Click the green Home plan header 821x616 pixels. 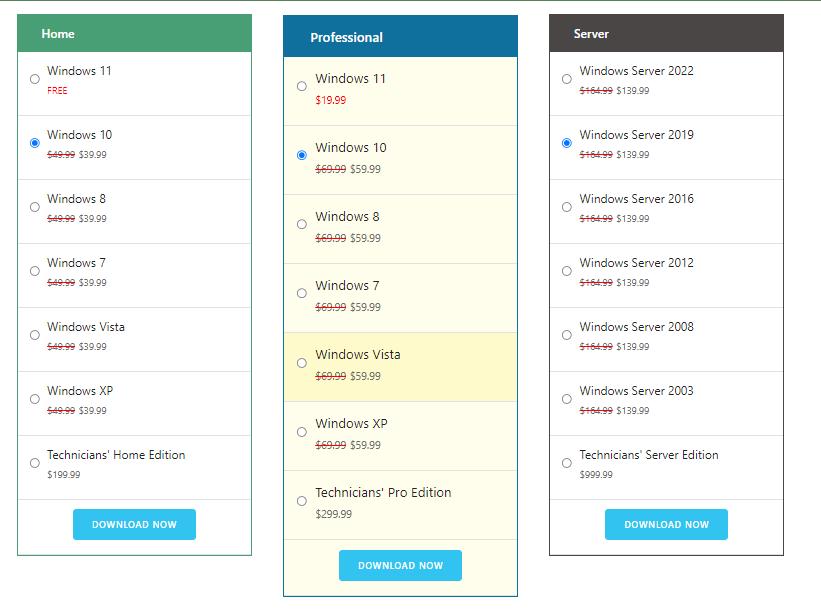pos(135,34)
